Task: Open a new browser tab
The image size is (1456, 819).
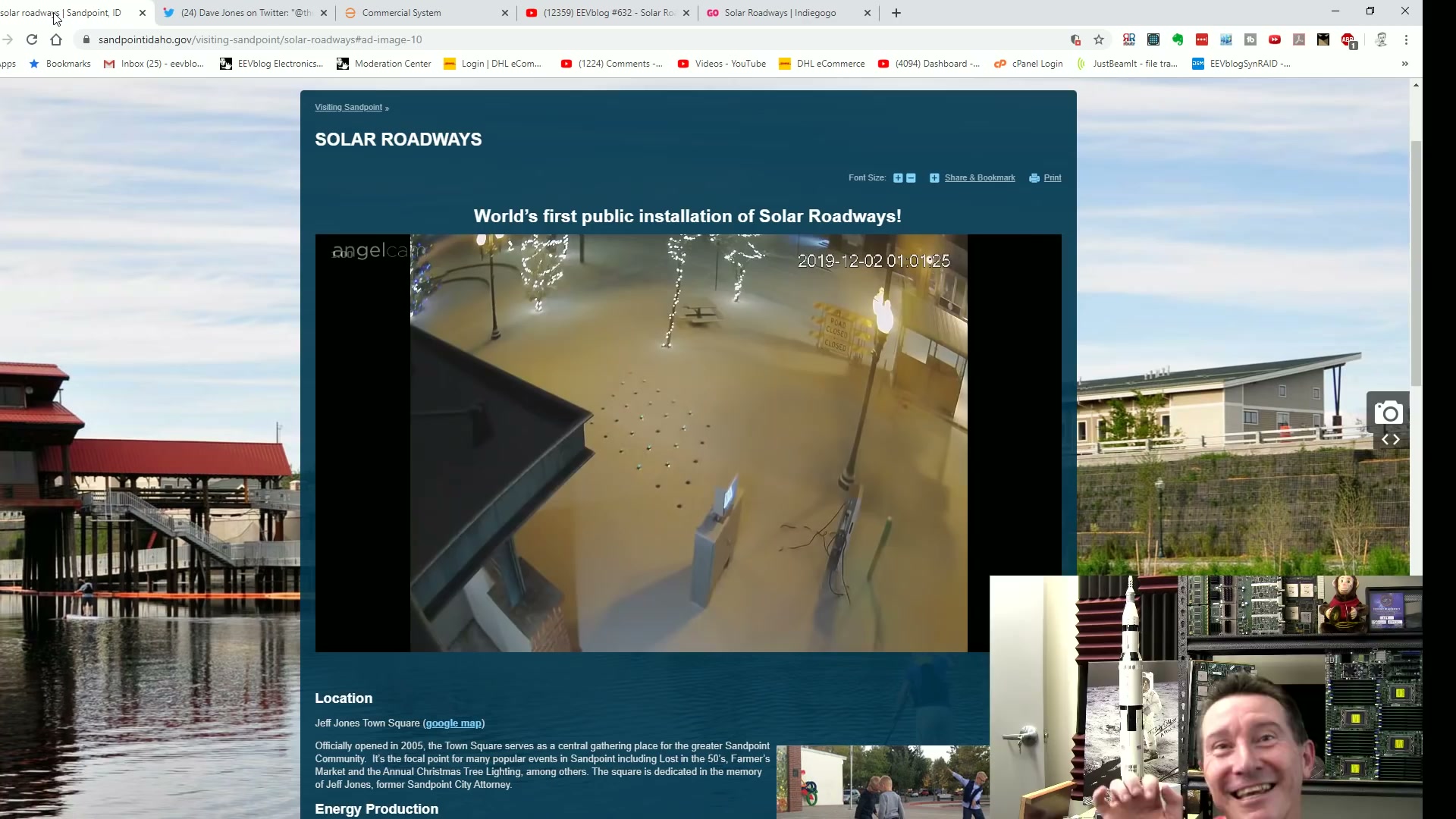Action: tap(896, 13)
